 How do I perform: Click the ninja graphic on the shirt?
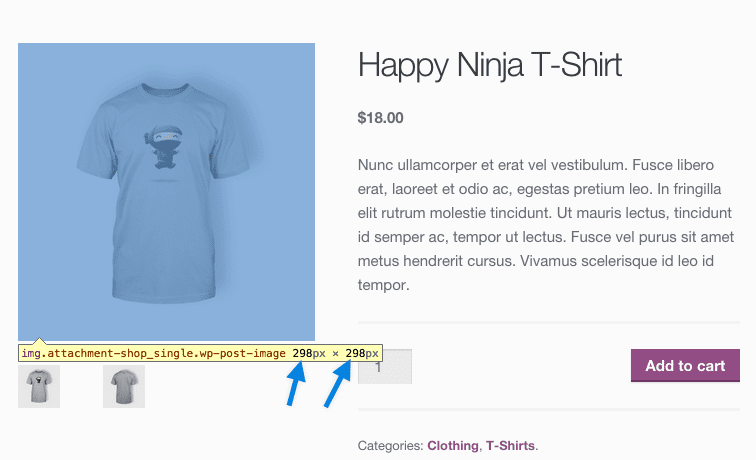(163, 147)
